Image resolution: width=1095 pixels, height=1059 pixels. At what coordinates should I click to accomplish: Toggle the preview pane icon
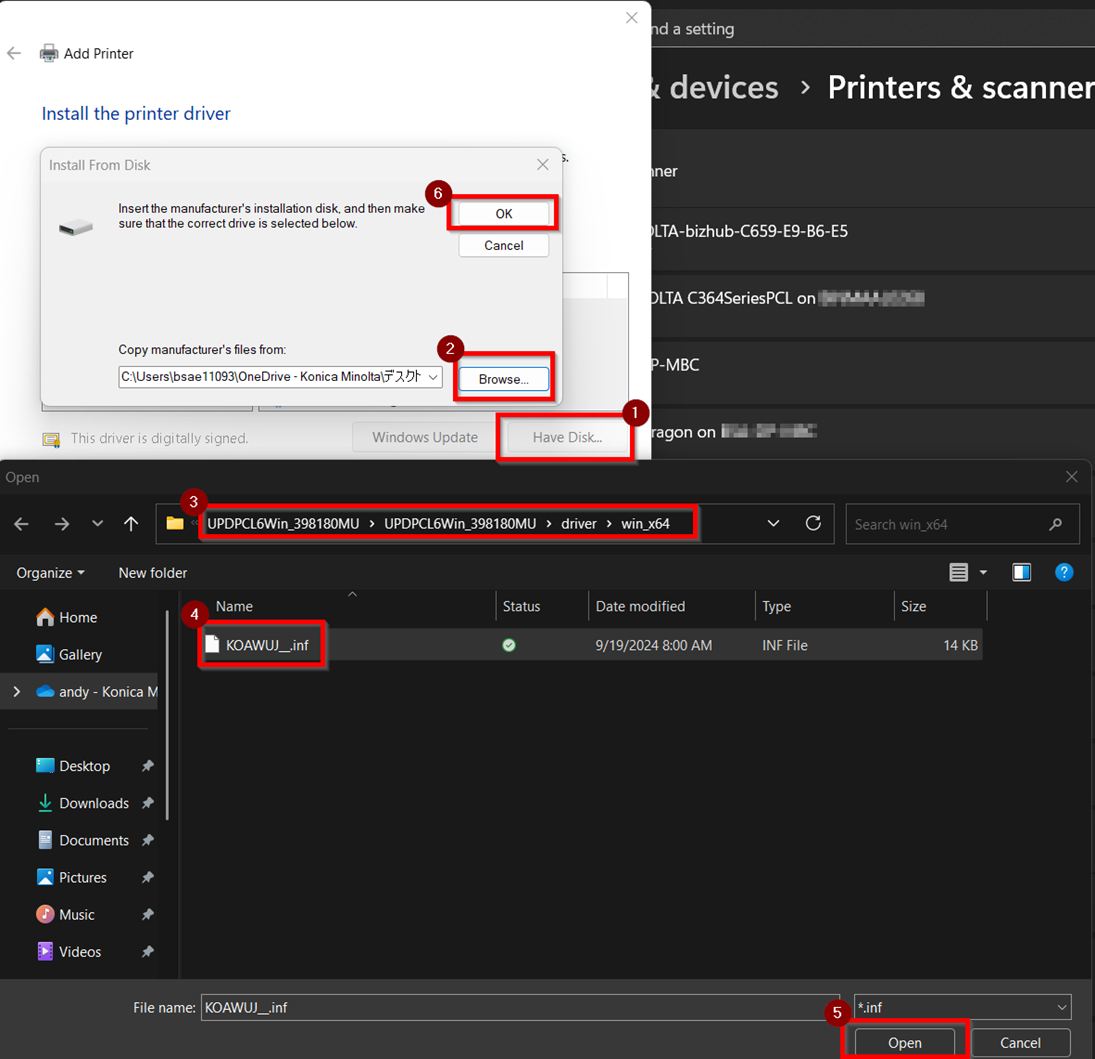(1021, 572)
